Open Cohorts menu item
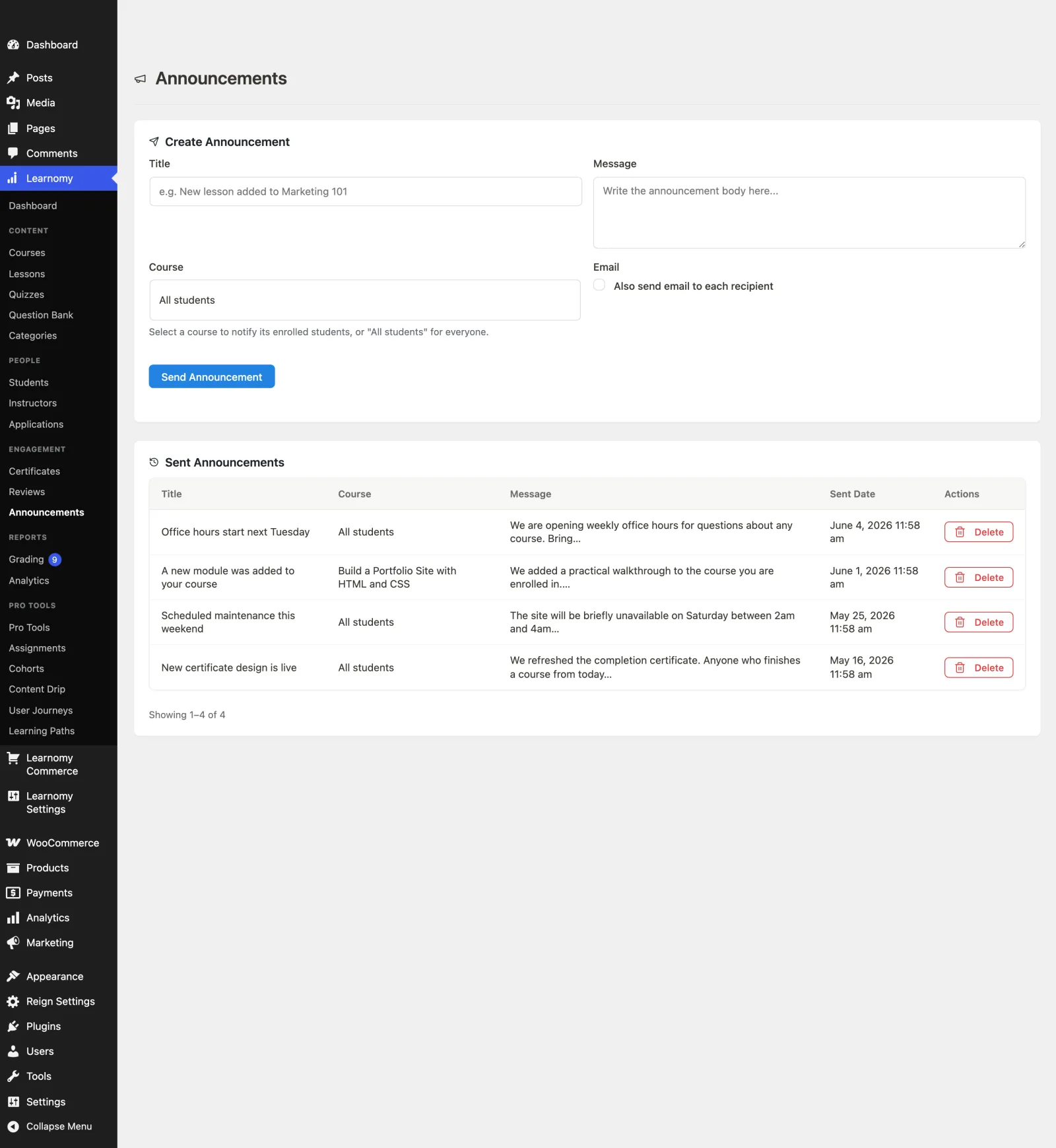The height and width of the screenshot is (1148, 1056). [26, 669]
